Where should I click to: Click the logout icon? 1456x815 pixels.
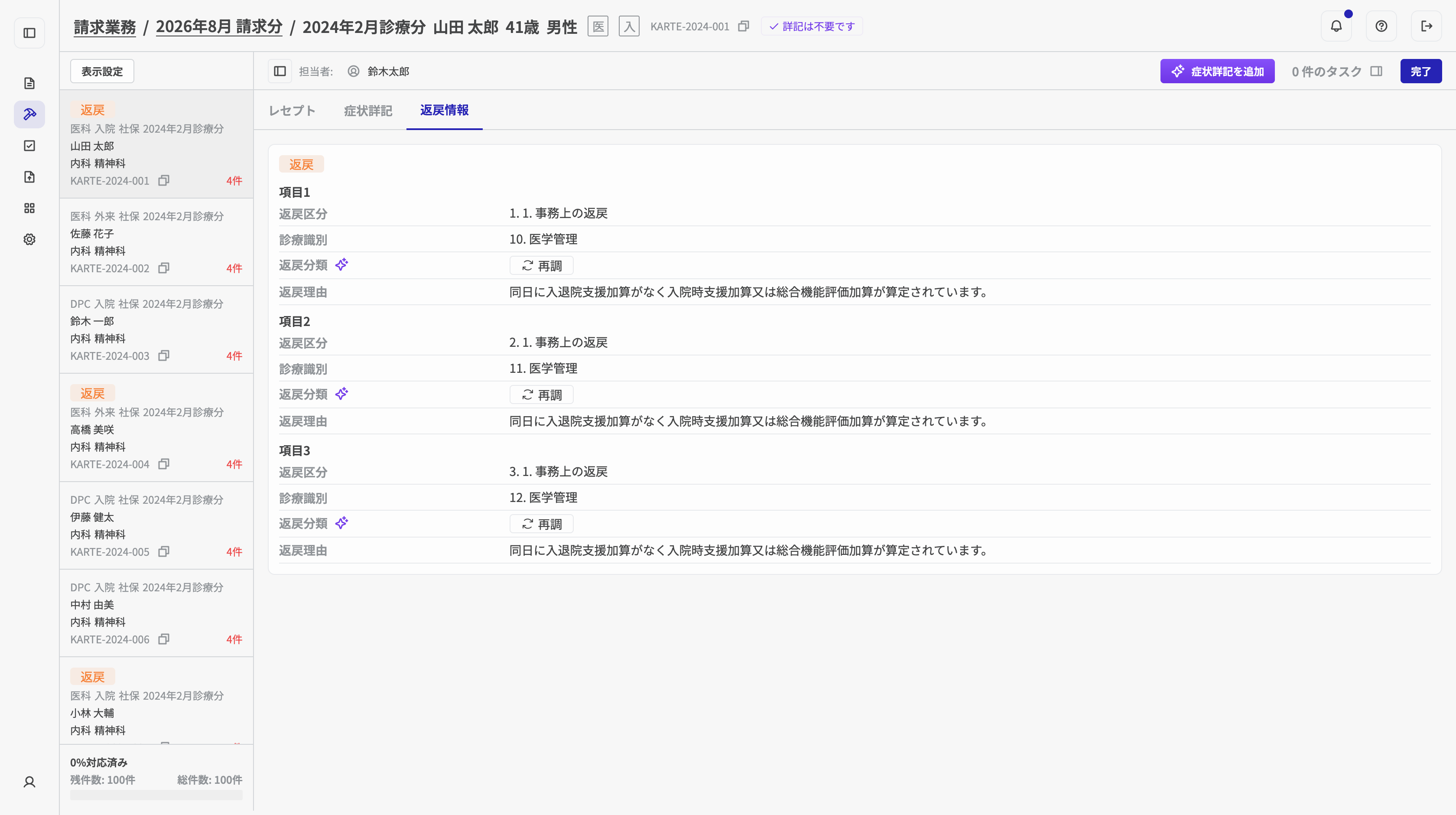coord(1427,26)
